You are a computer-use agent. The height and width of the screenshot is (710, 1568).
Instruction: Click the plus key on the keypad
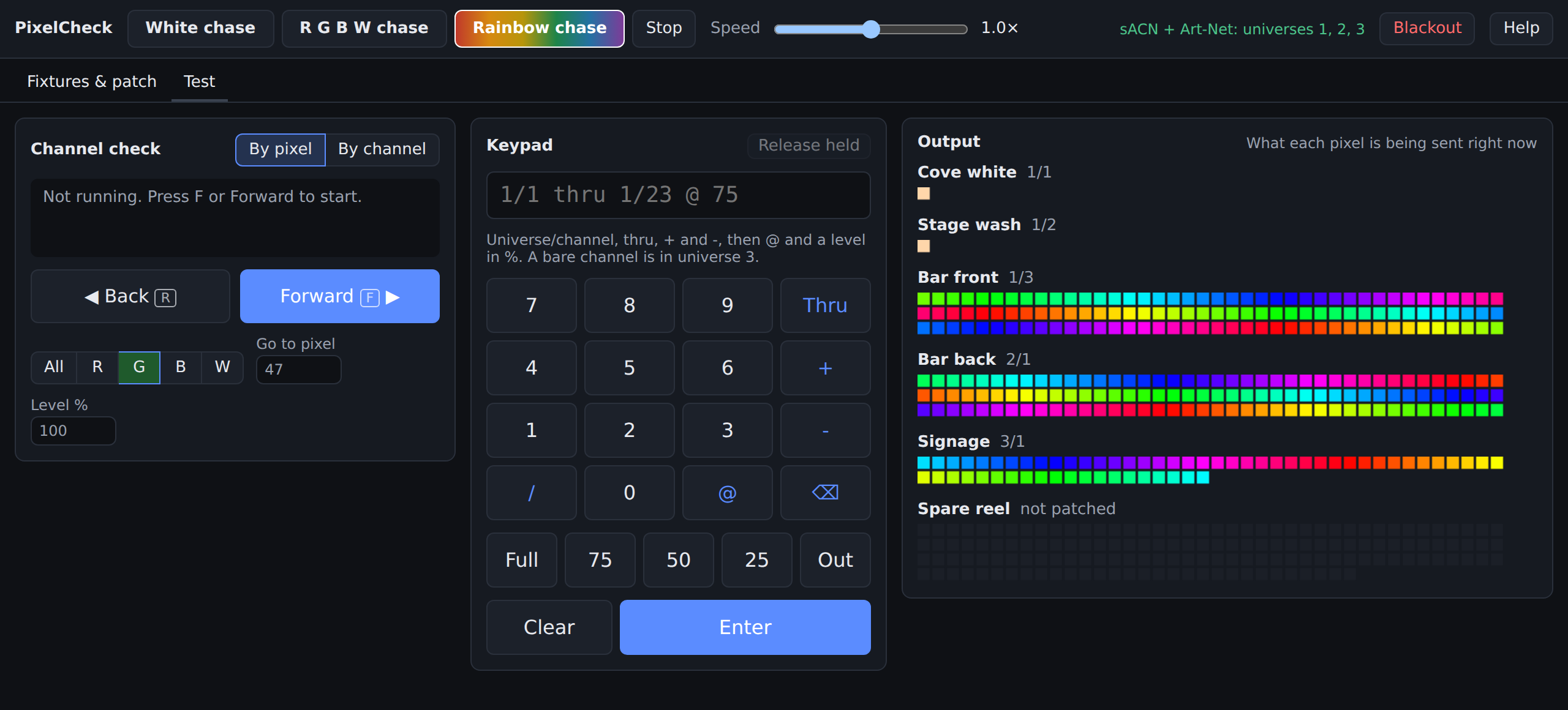(825, 367)
